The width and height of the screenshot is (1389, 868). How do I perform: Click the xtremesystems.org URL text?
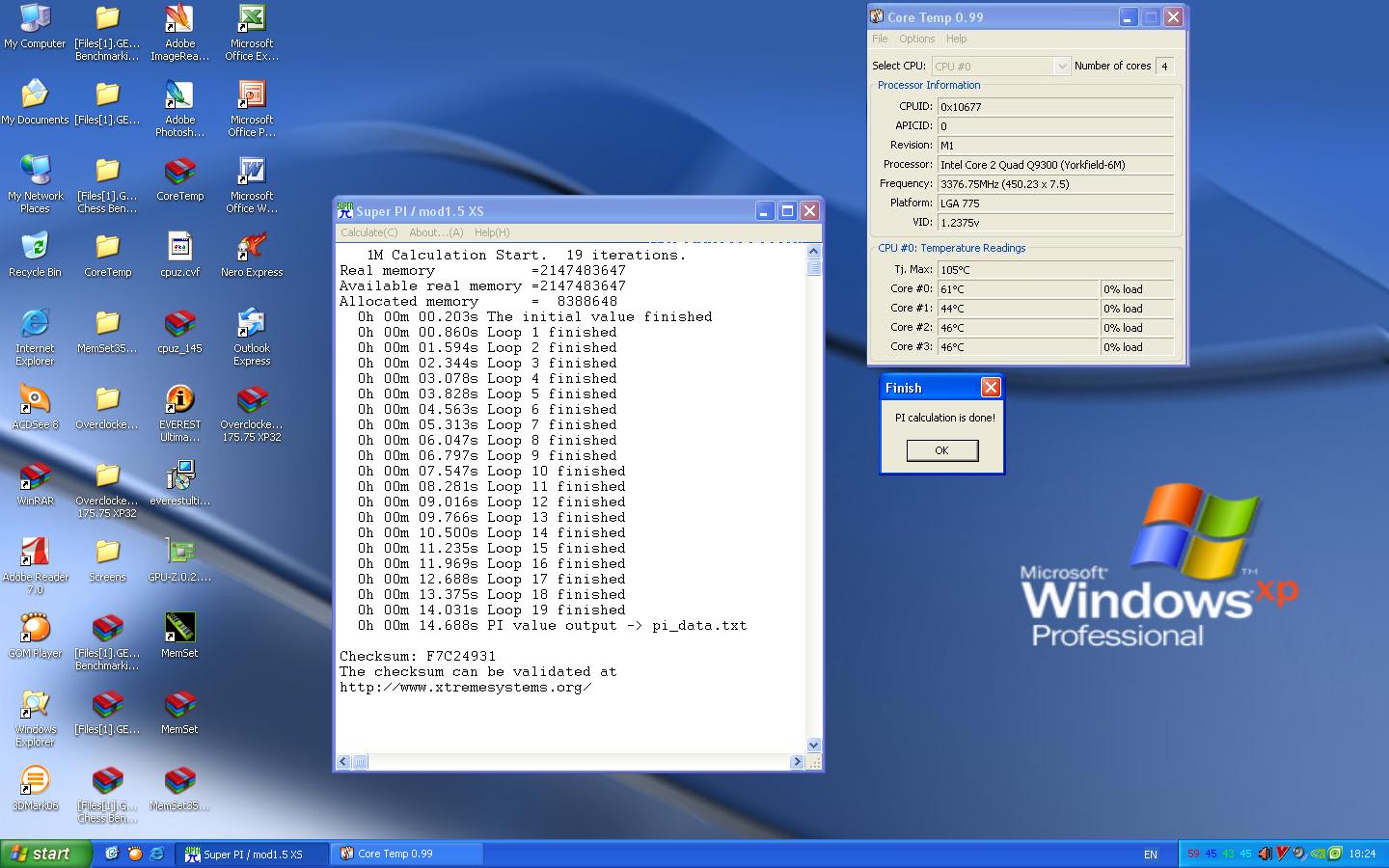click(465, 687)
